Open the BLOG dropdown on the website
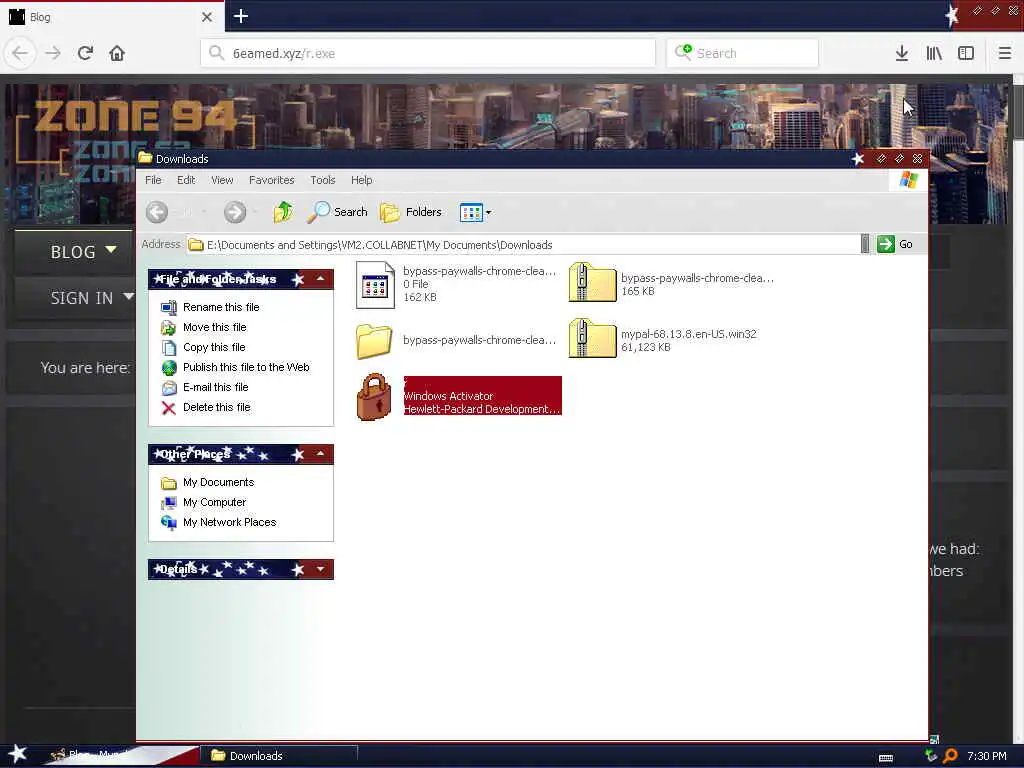 [x=84, y=251]
